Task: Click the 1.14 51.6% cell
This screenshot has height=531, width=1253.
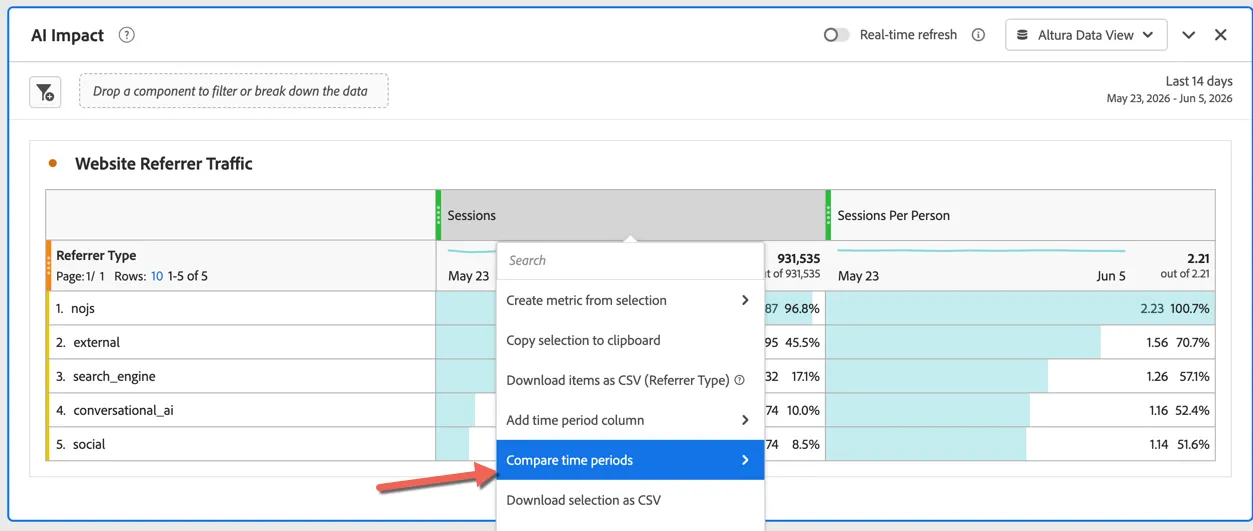Action: 1021,444
